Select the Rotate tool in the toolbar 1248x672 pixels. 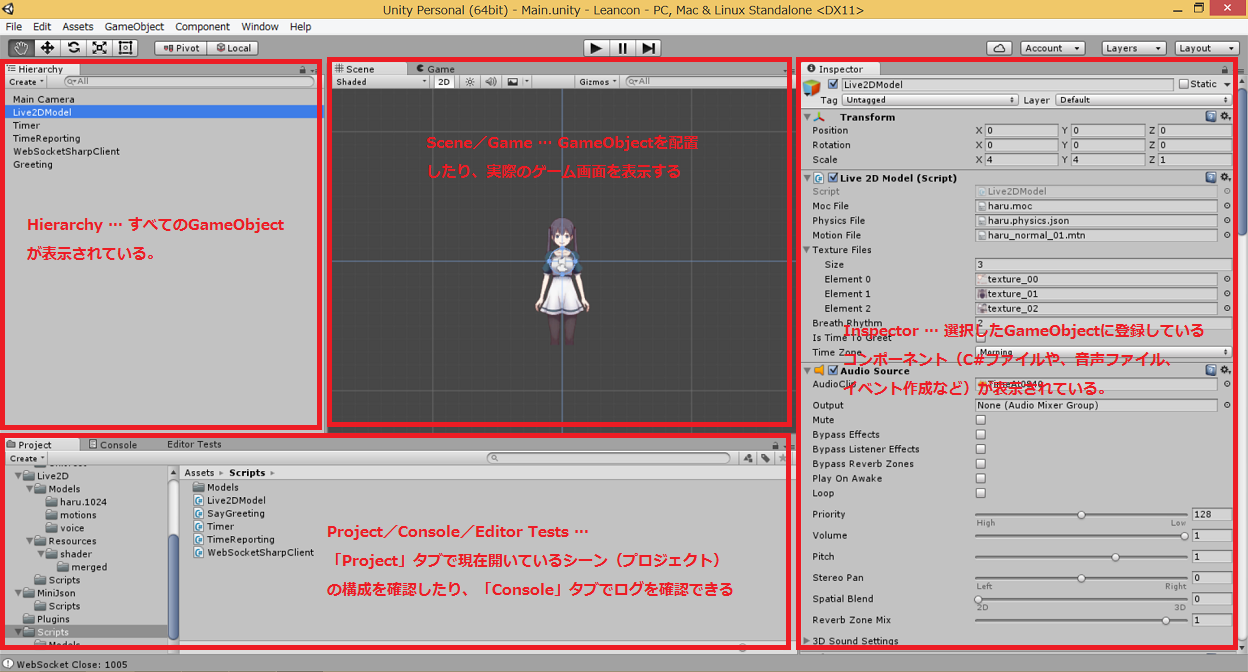72,47
